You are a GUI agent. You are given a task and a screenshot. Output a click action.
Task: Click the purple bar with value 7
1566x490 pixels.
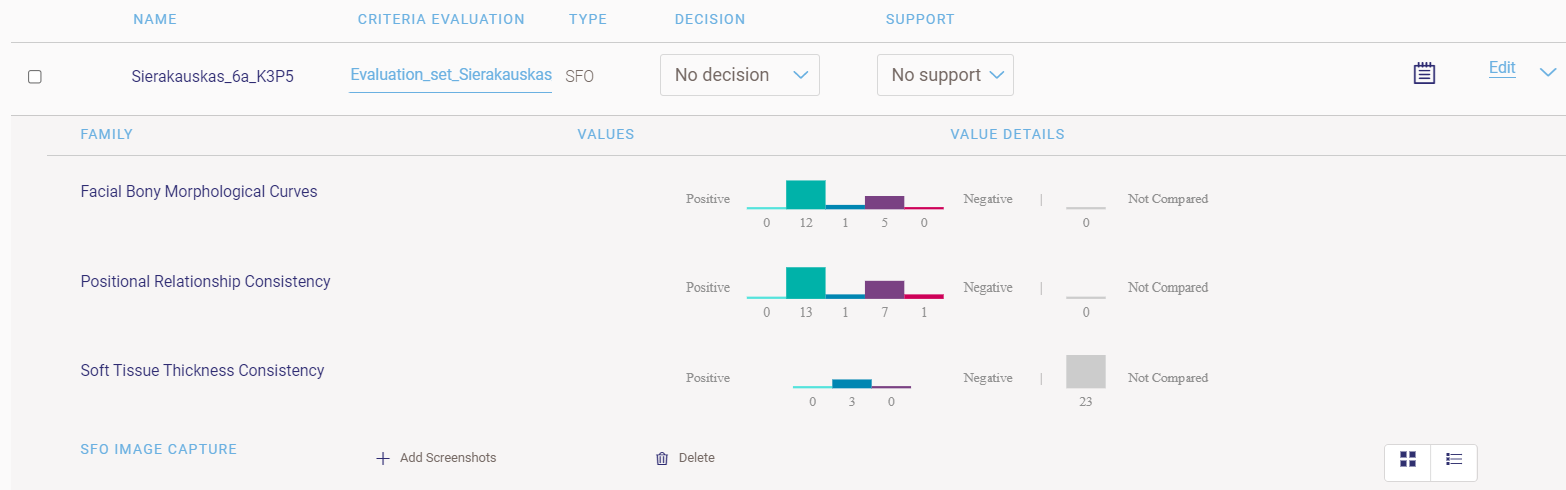pyautogui.click(x=884, y=288)
